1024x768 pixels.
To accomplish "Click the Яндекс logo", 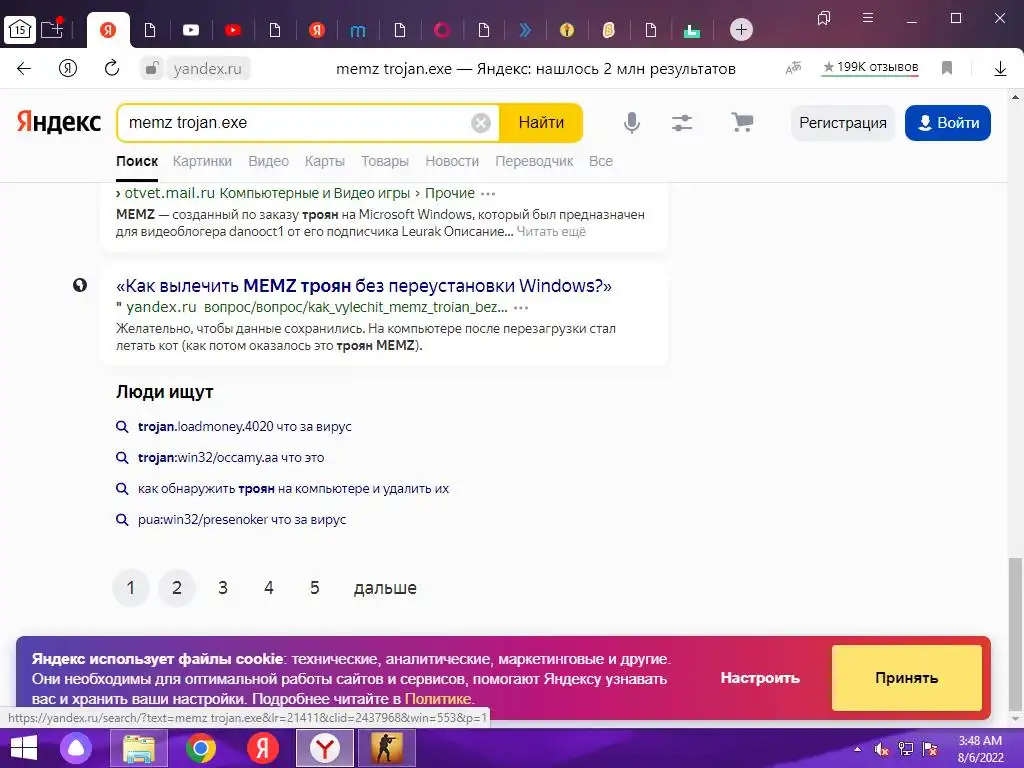I will pos(59,122).
